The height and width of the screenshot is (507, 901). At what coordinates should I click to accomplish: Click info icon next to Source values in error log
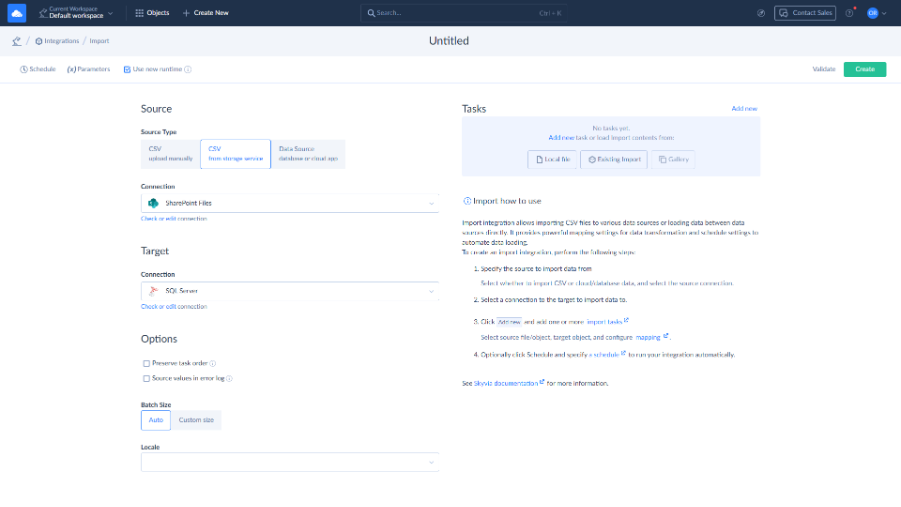tap(229, 378)
